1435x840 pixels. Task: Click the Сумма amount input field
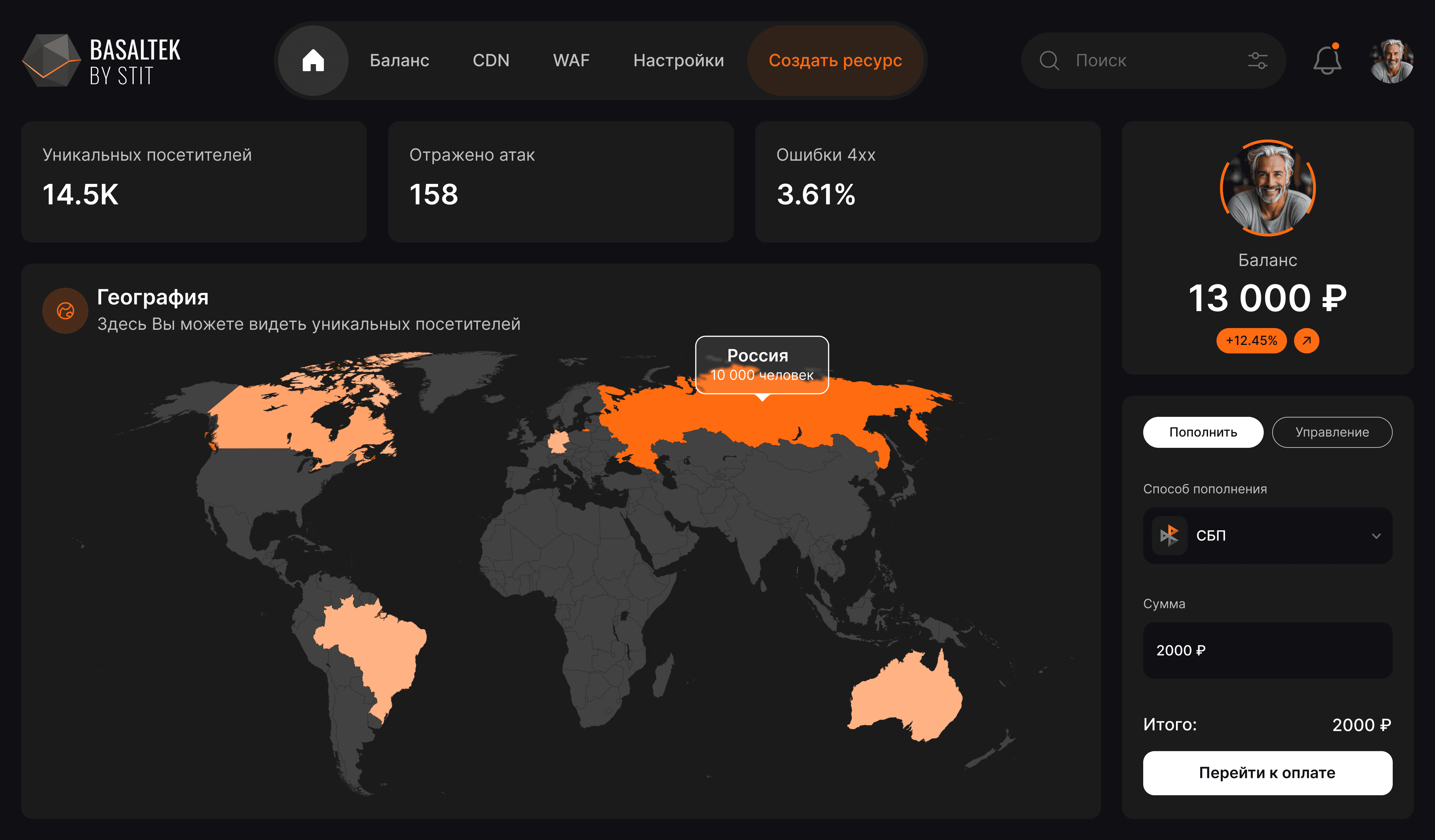pyautogui.click(x=1267, y=650)
